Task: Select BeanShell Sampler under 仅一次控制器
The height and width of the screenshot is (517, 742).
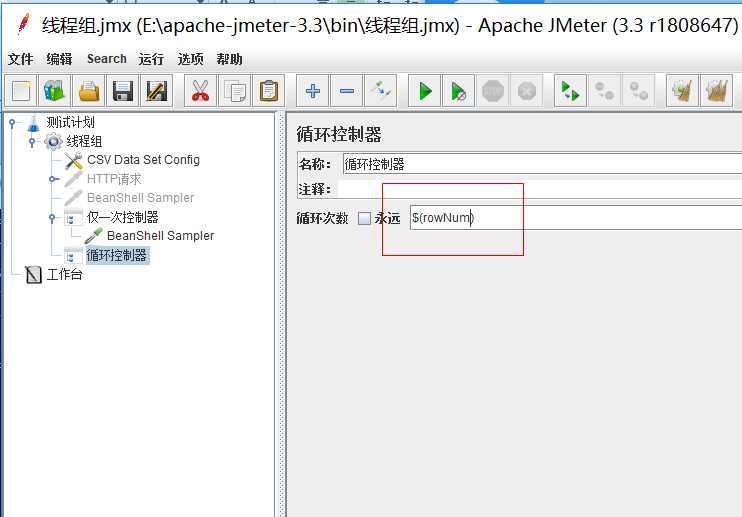Action: tap(160, 236)
